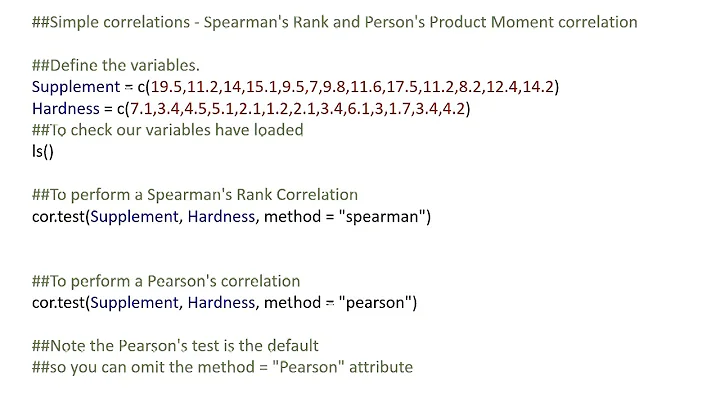Click the "##To check our variables have loaded" comment
This screenshot has height=404, width=720.
coord(167,130)
